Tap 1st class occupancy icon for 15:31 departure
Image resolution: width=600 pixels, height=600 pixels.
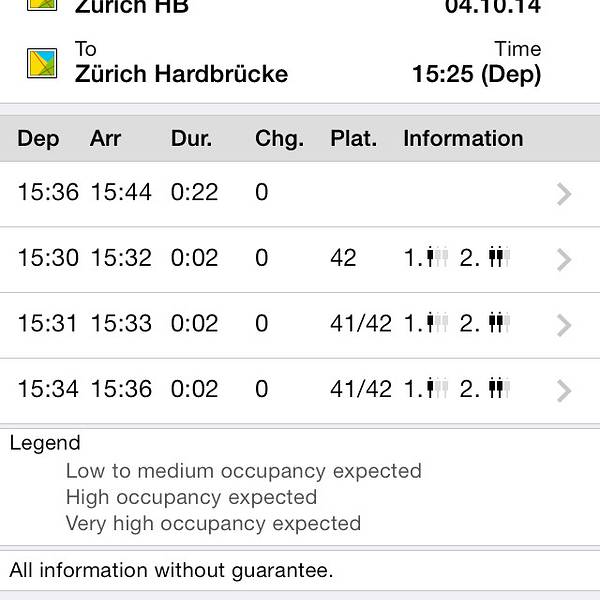coord(436,323)
